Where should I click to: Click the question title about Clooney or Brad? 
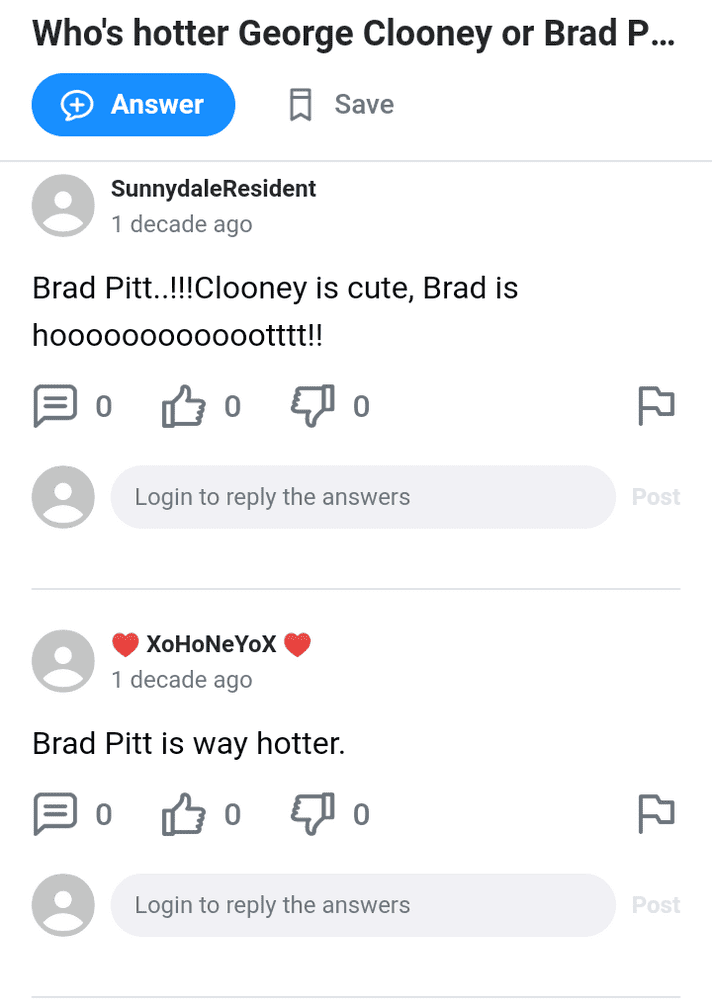pos(353,33)
